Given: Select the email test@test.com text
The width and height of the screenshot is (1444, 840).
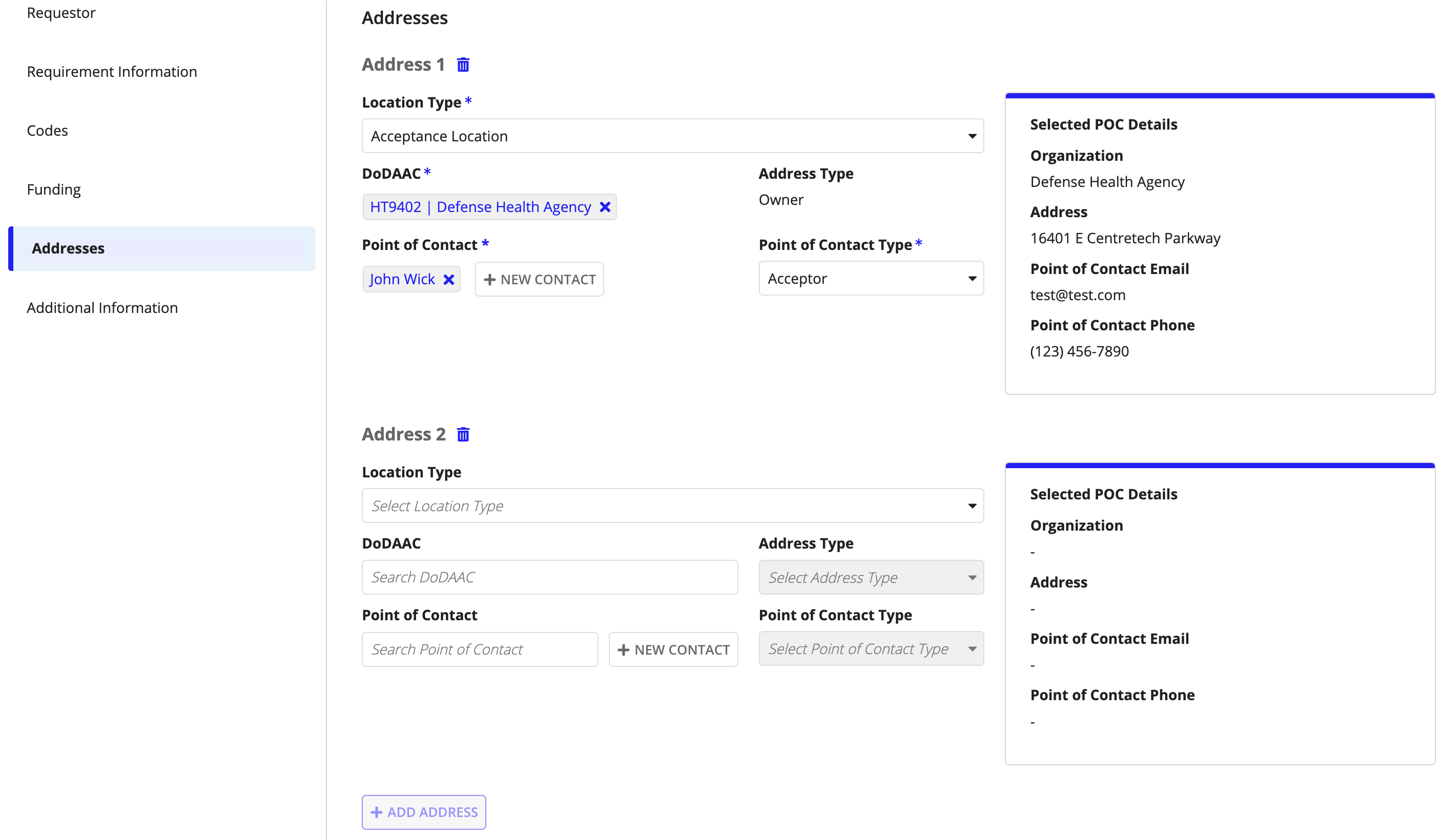Looking at the screenshot, I should pyautogui.click(x=1078, y=296).
